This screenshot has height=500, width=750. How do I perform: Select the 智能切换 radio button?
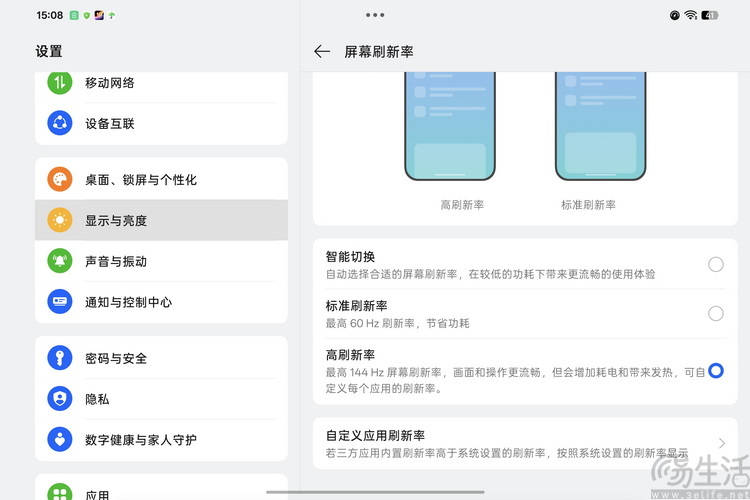[716, 265]
